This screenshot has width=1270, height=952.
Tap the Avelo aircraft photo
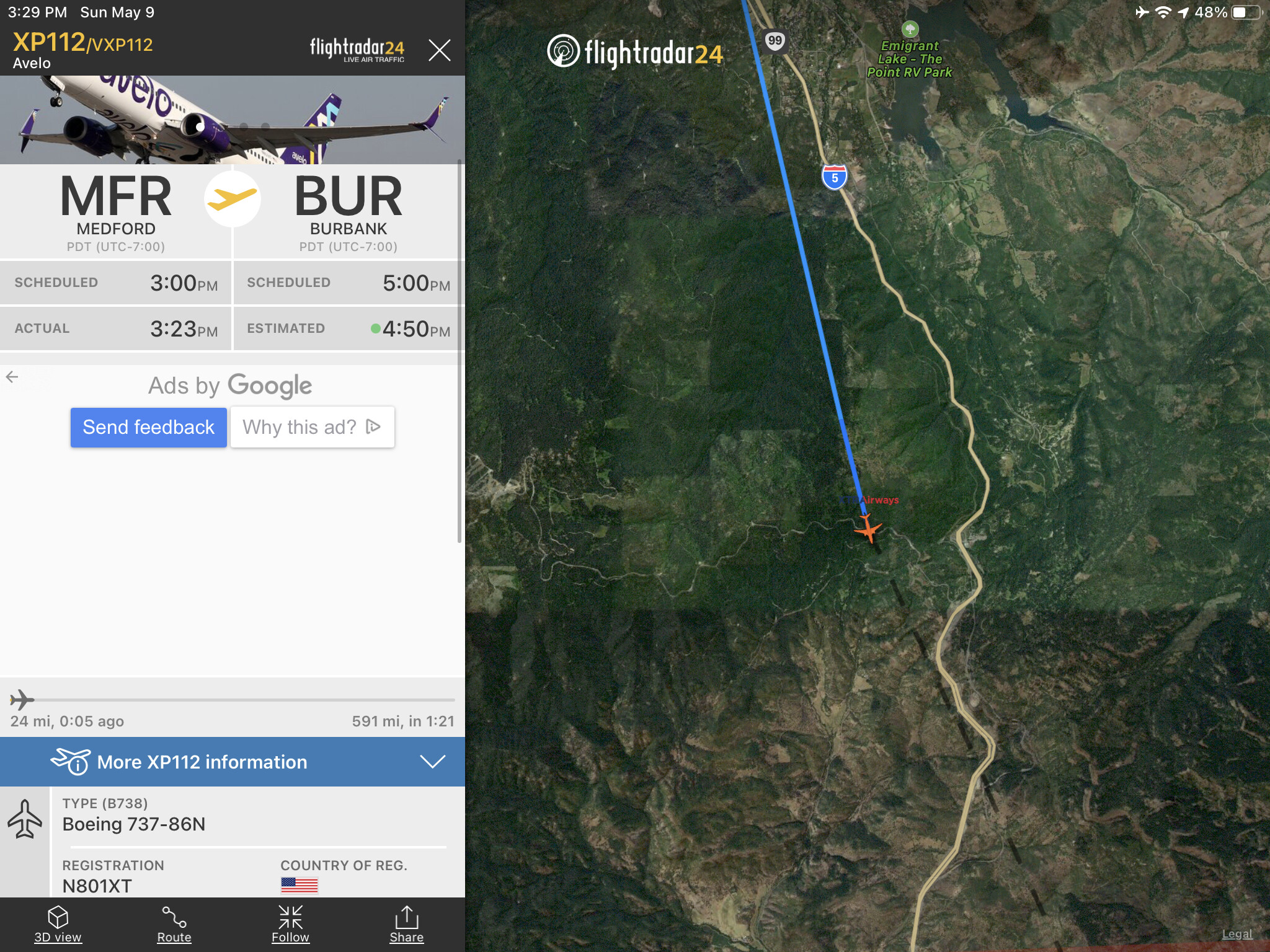click(x=233, y=120)
